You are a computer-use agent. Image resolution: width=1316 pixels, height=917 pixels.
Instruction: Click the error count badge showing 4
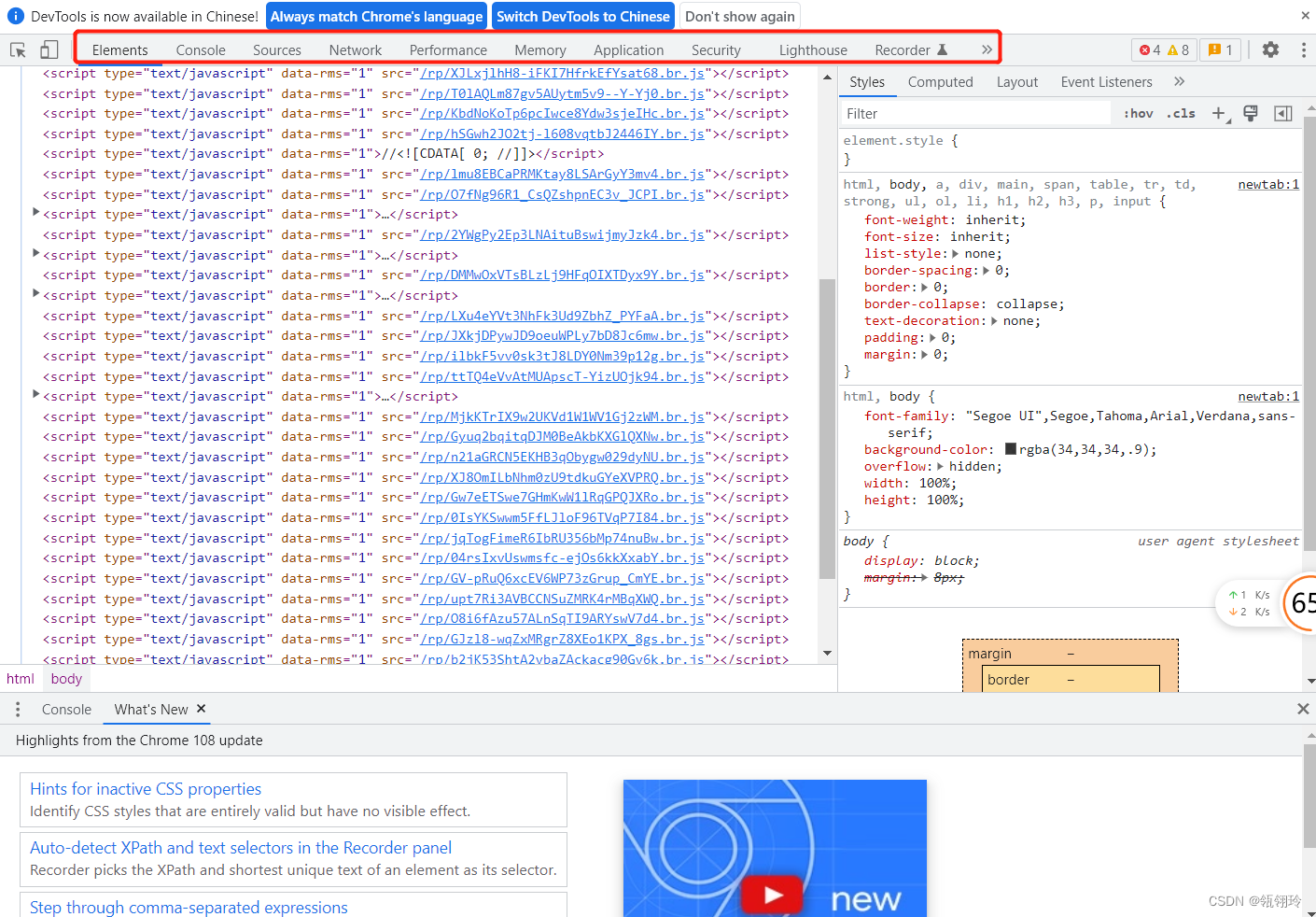pos(1150,50)
